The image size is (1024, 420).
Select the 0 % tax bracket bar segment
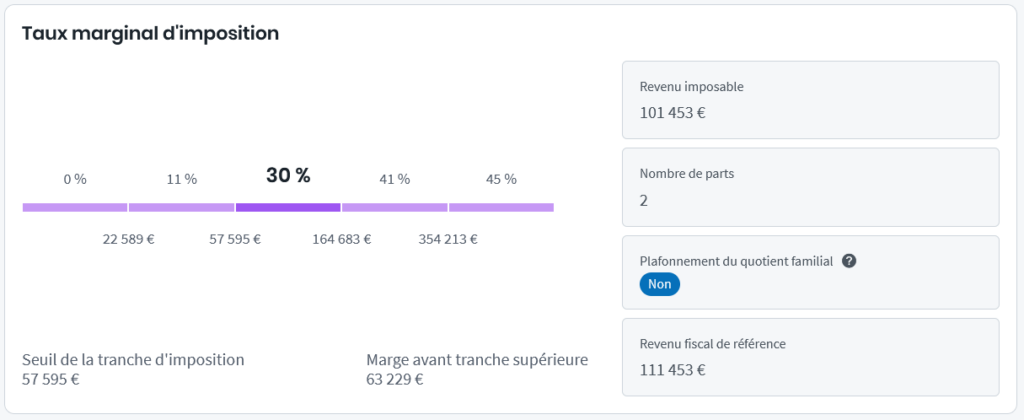coord(75,207)
